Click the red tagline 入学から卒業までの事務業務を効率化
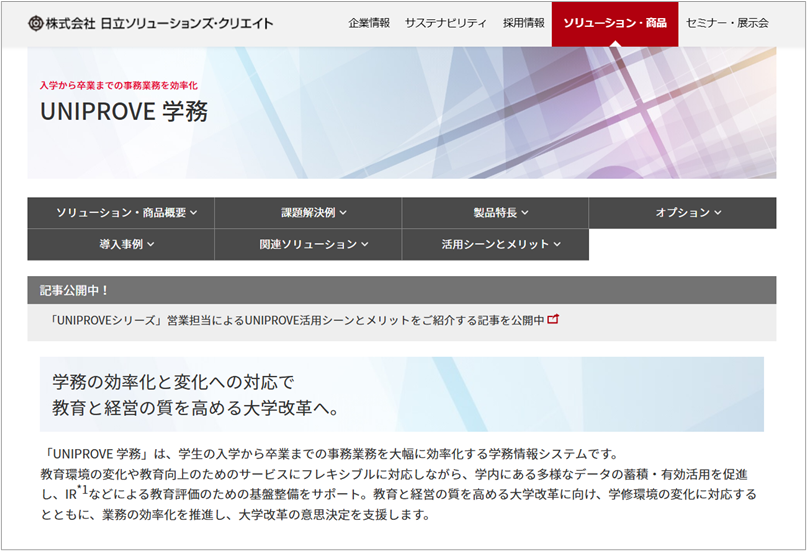 [x=119, y=85]
